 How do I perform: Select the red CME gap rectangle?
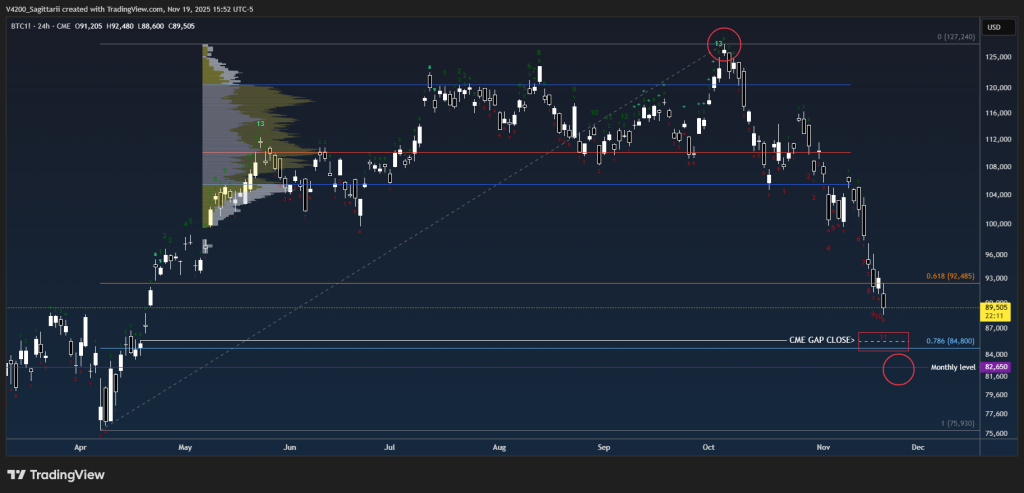883,341
